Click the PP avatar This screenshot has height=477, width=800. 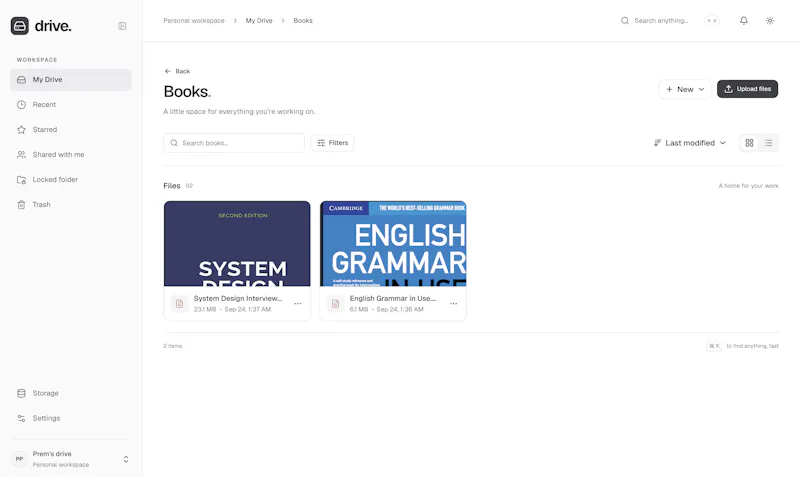coord(19,459)
